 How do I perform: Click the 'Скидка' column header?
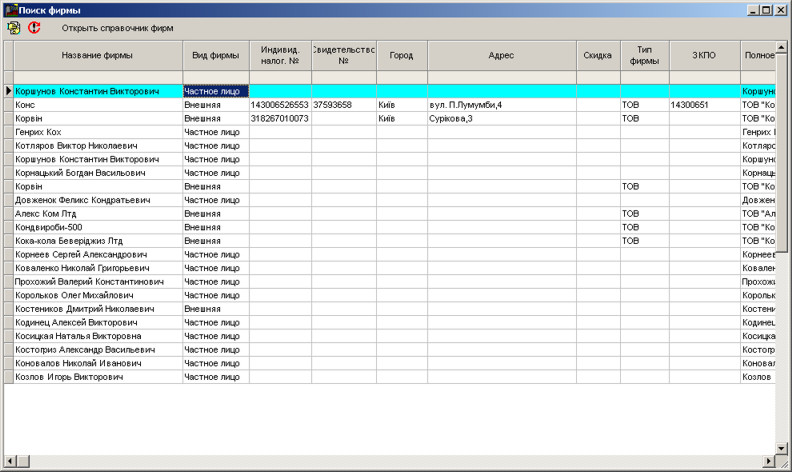[x=597, y=56]
